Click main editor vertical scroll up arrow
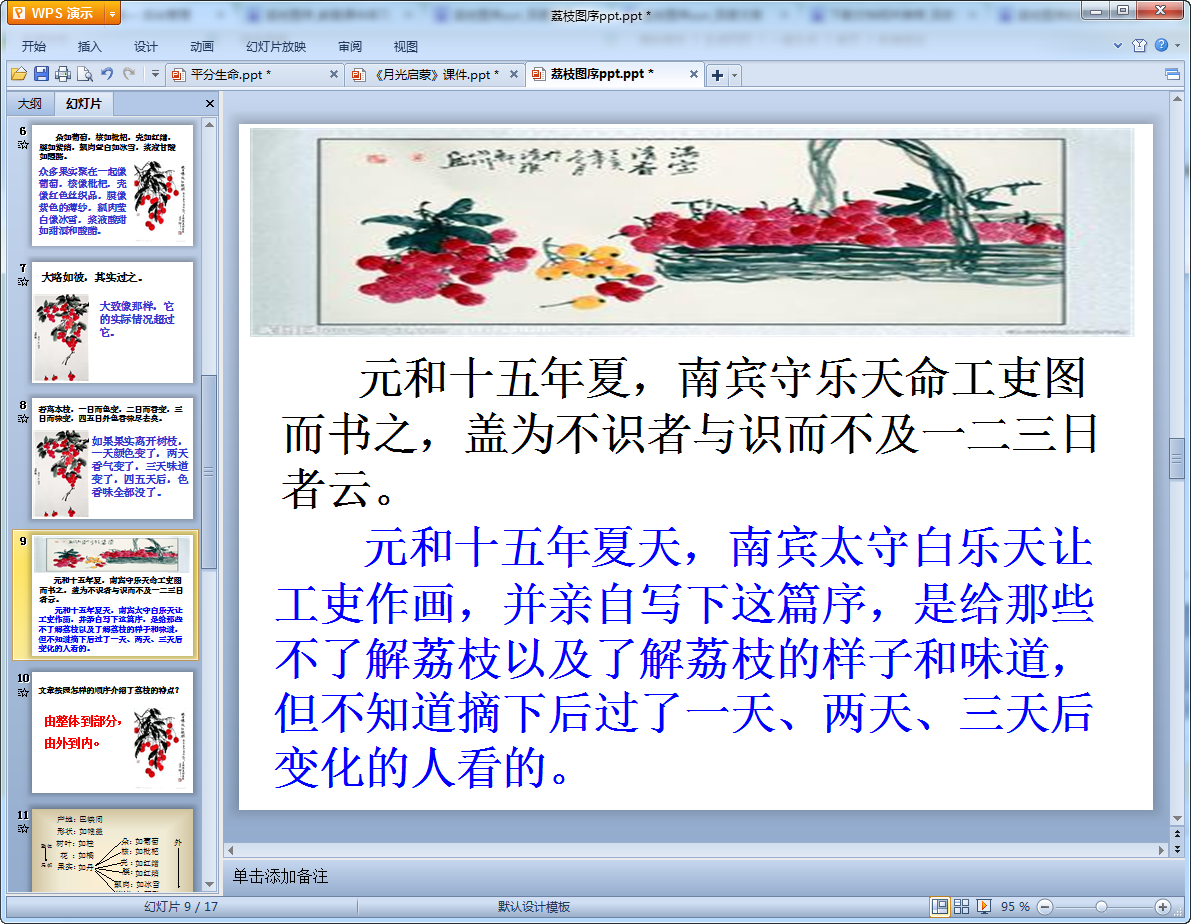 click(1177, 99)
